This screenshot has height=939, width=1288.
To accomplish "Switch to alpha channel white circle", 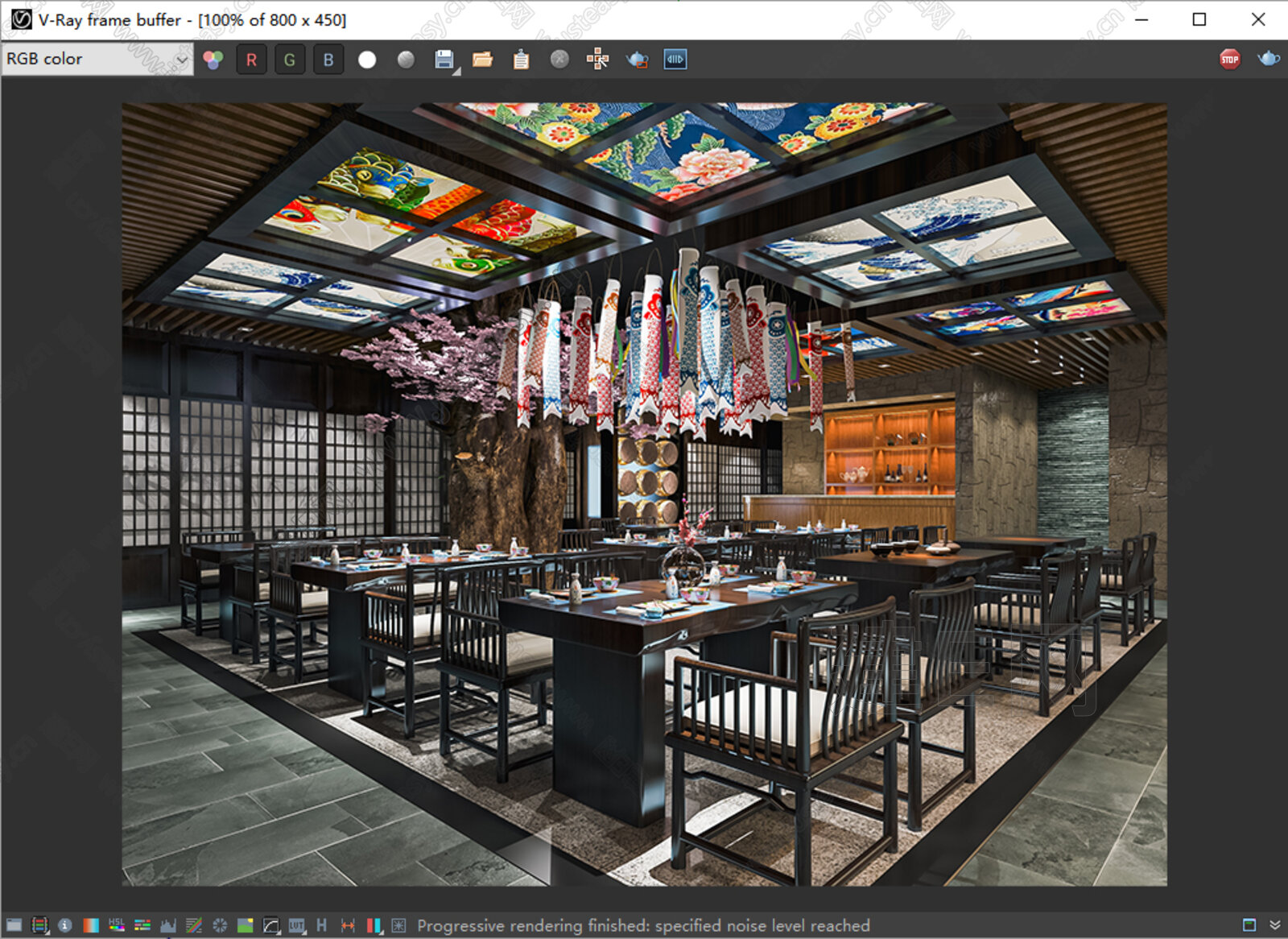I will point(367,60).
